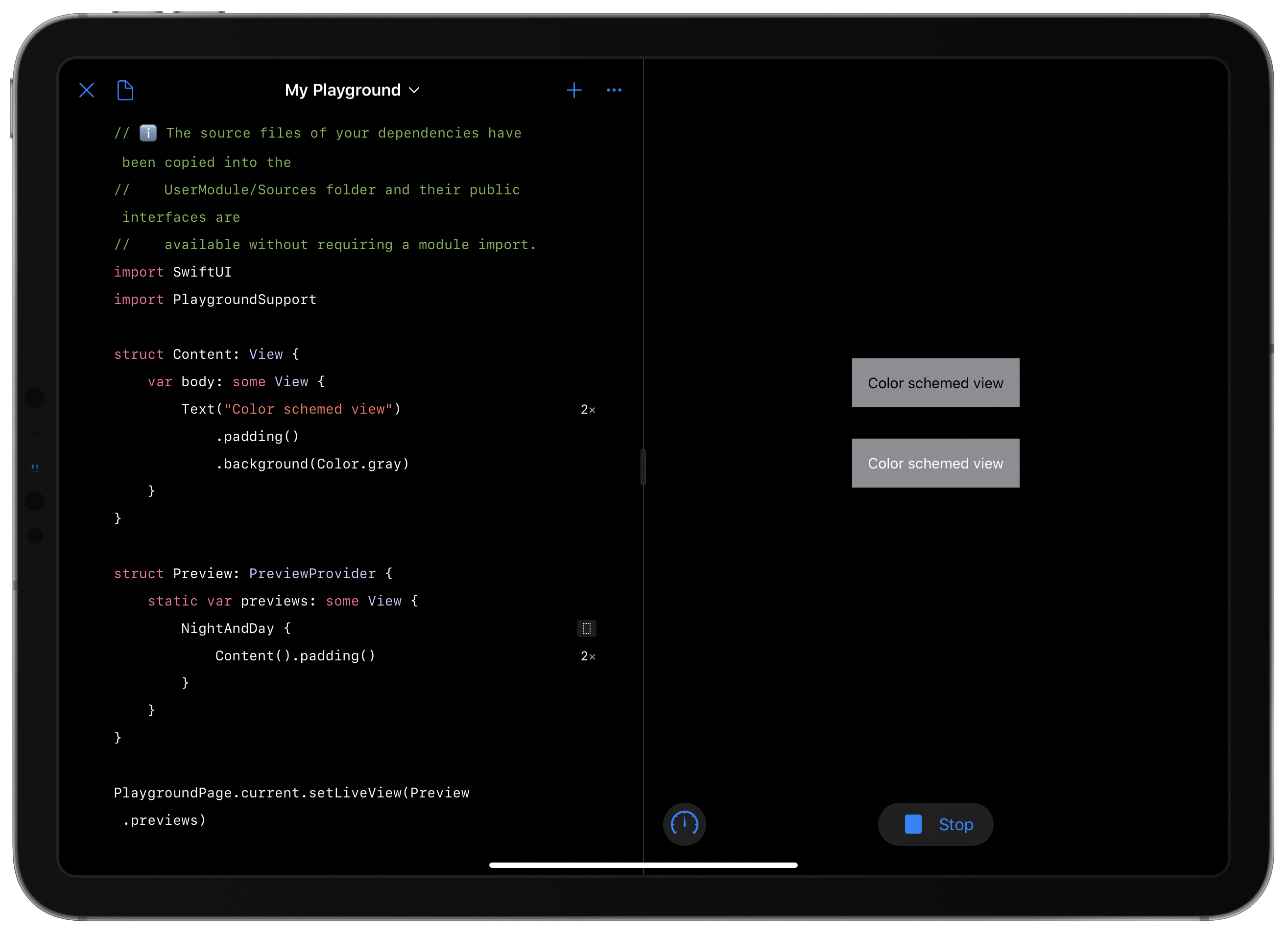Screen dimensions: 1288x934
Task: Click the .background(Color.gray) code line
Action: point(312,464)
